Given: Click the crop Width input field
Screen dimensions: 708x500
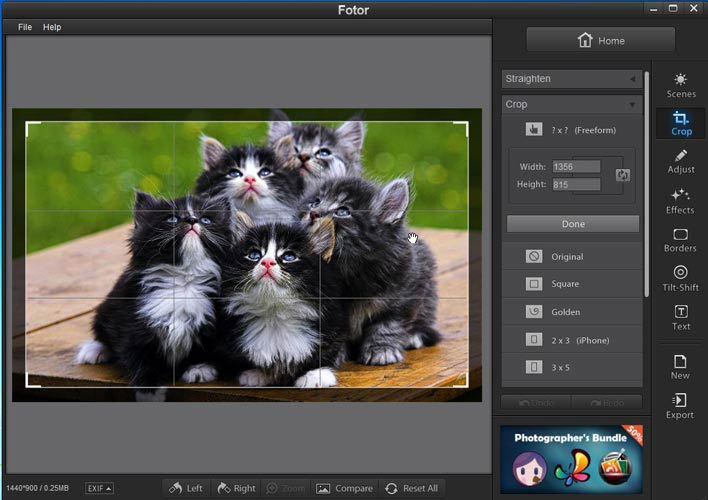Looking at the screenshot, I should pos(576,167).
